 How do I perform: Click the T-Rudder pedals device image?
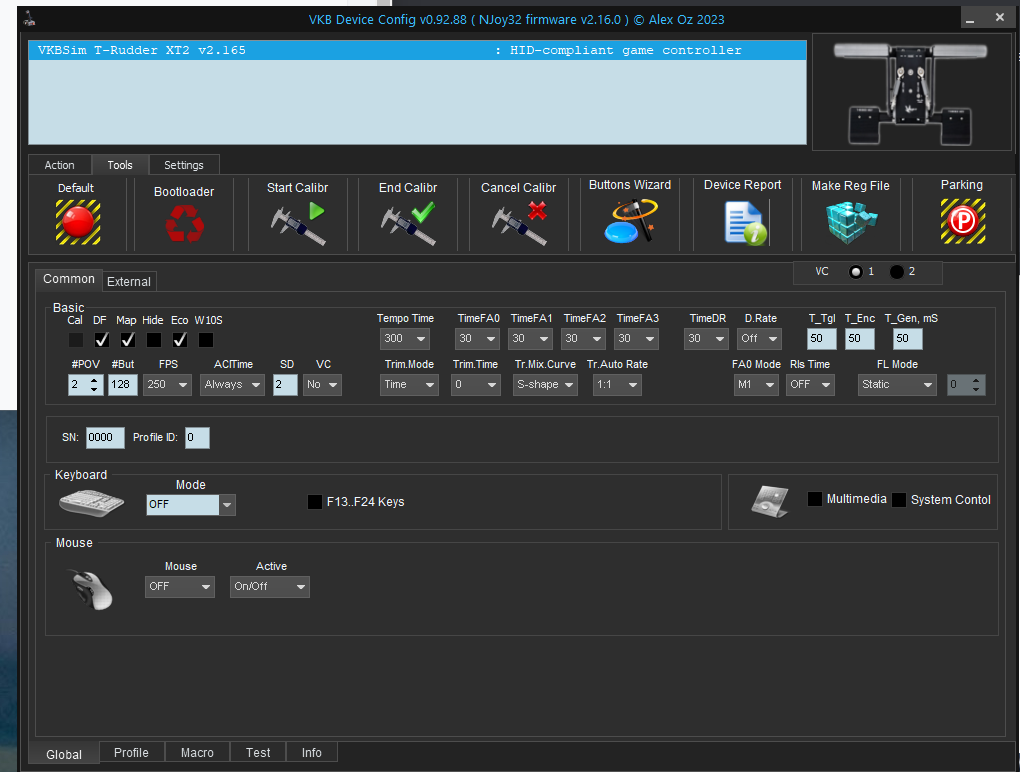coord(911,93)
